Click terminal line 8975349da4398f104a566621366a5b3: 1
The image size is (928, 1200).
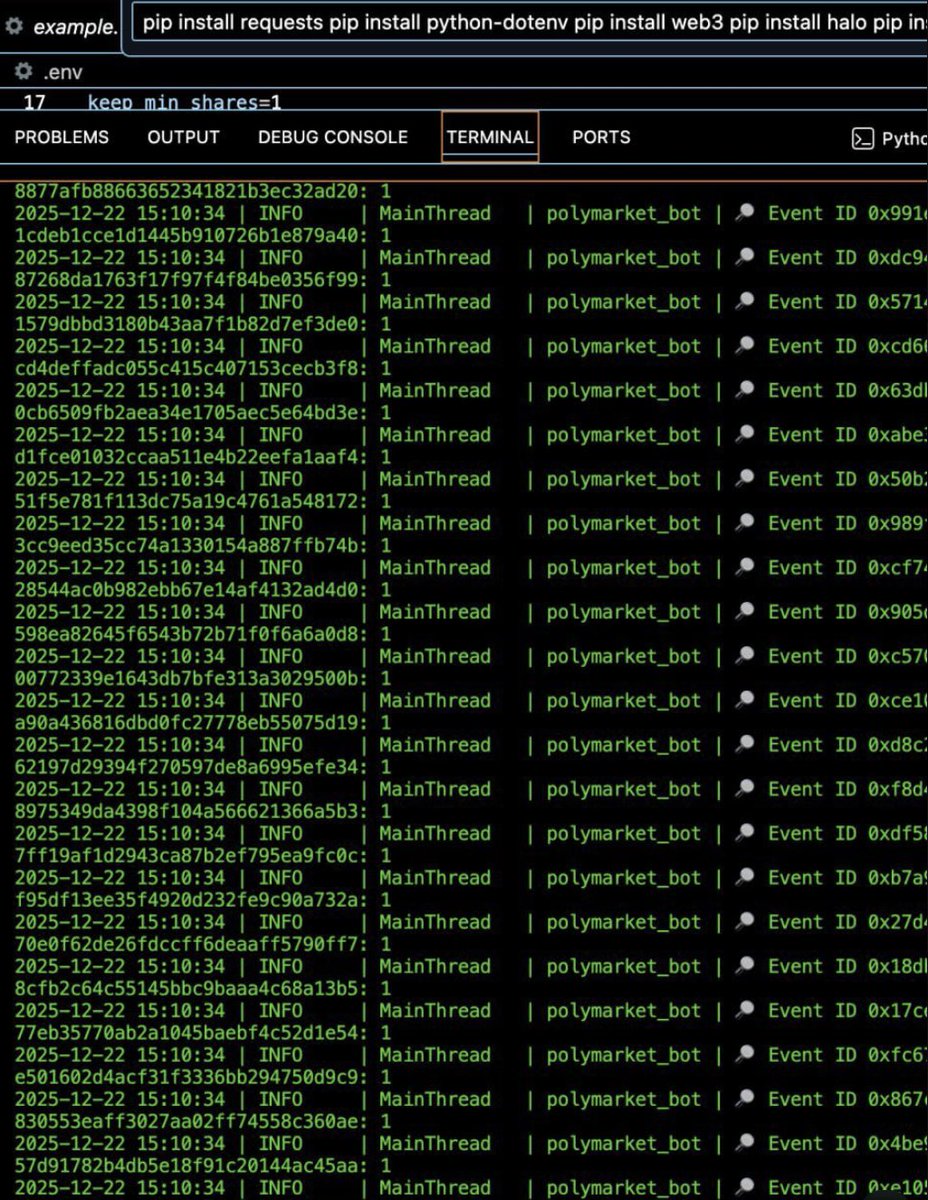tap(203, 811)
